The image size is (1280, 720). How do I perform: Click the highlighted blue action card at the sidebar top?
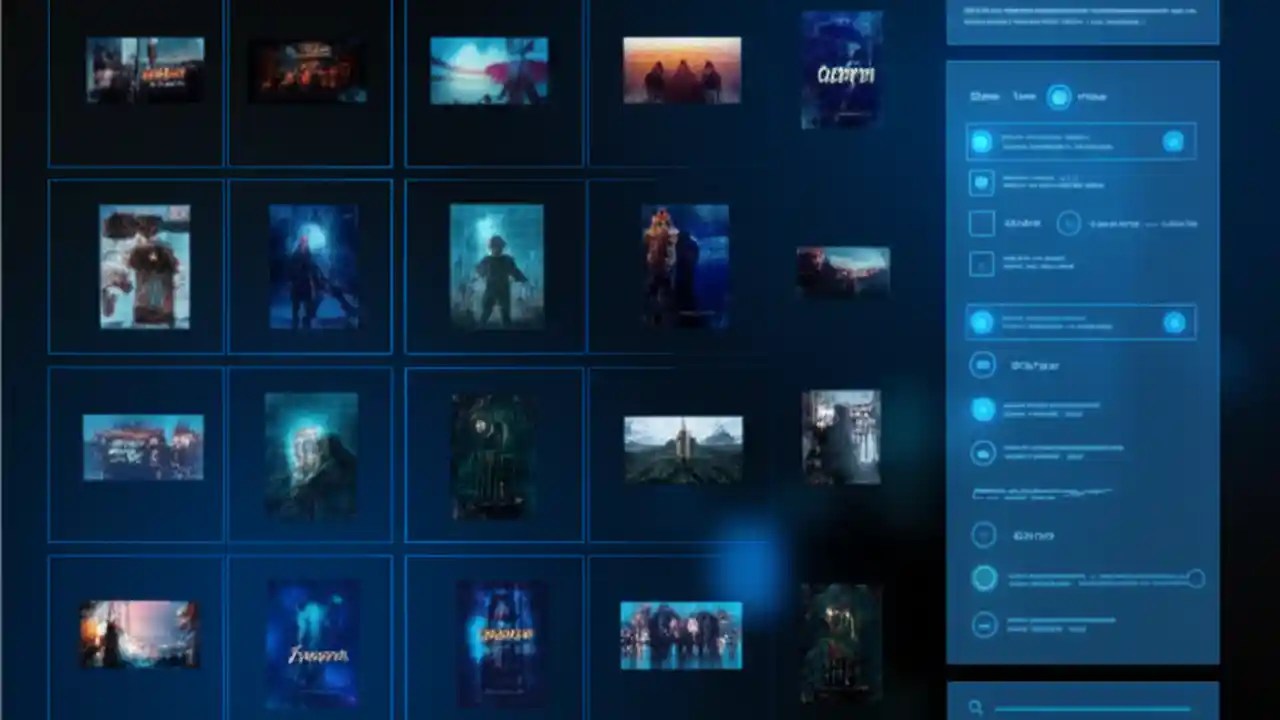click(x=1080, y=141)
